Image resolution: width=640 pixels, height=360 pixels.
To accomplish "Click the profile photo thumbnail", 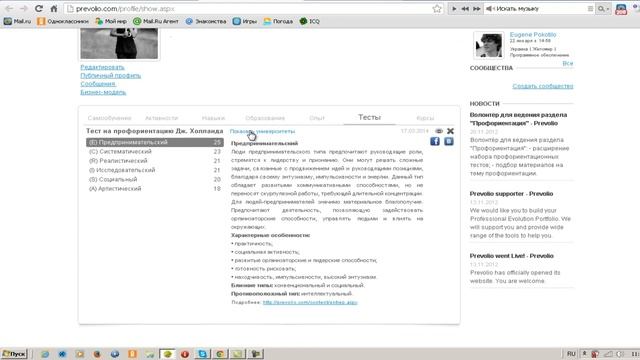I will [x=119, y=43].
